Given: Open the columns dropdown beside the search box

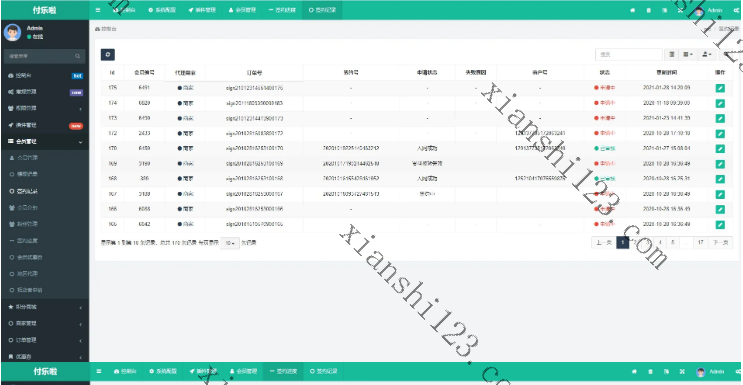Looking at the screenshot, I should pos(688,55).
